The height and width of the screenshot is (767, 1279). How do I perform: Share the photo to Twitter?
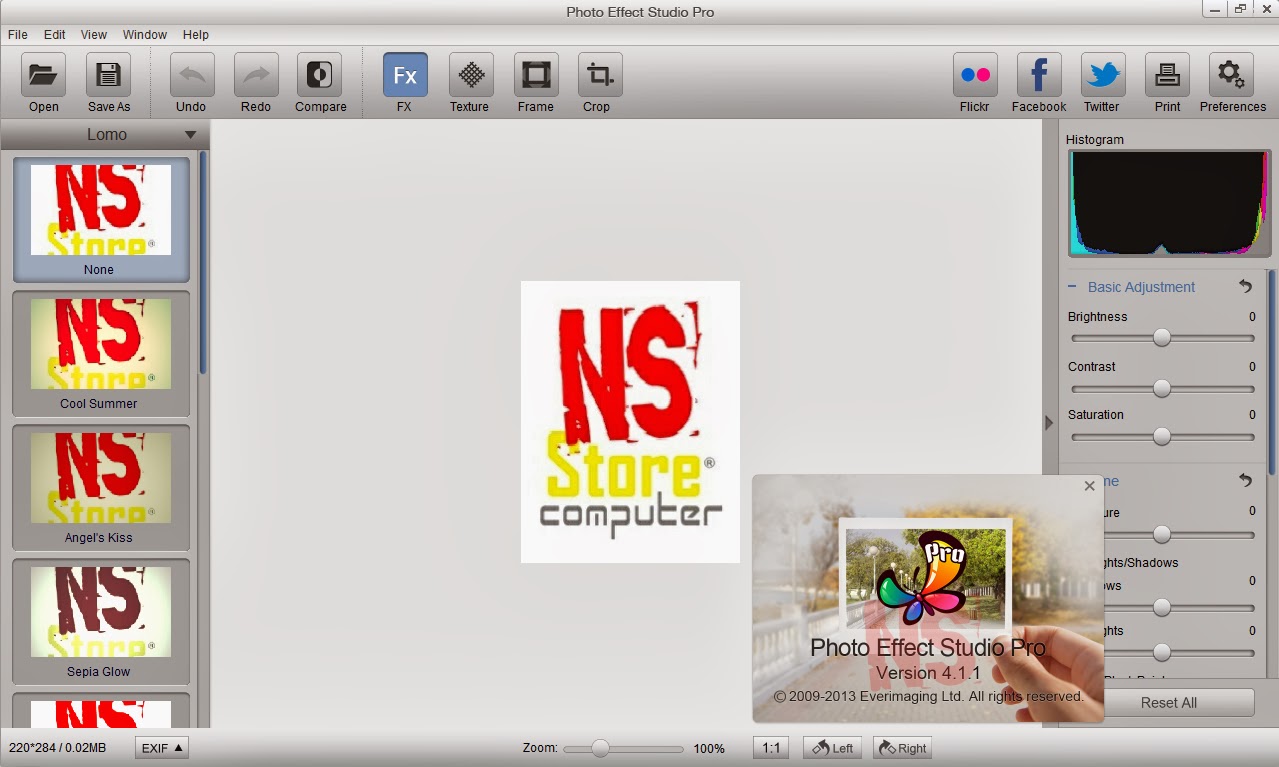click(x=1103, y=75)
